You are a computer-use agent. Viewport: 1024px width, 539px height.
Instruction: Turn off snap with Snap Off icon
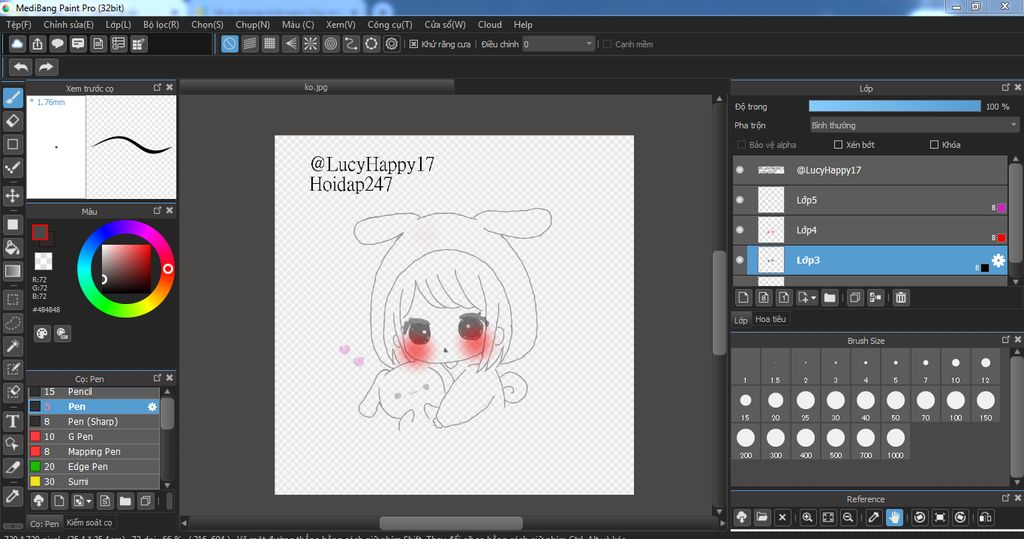pos(229,44)
